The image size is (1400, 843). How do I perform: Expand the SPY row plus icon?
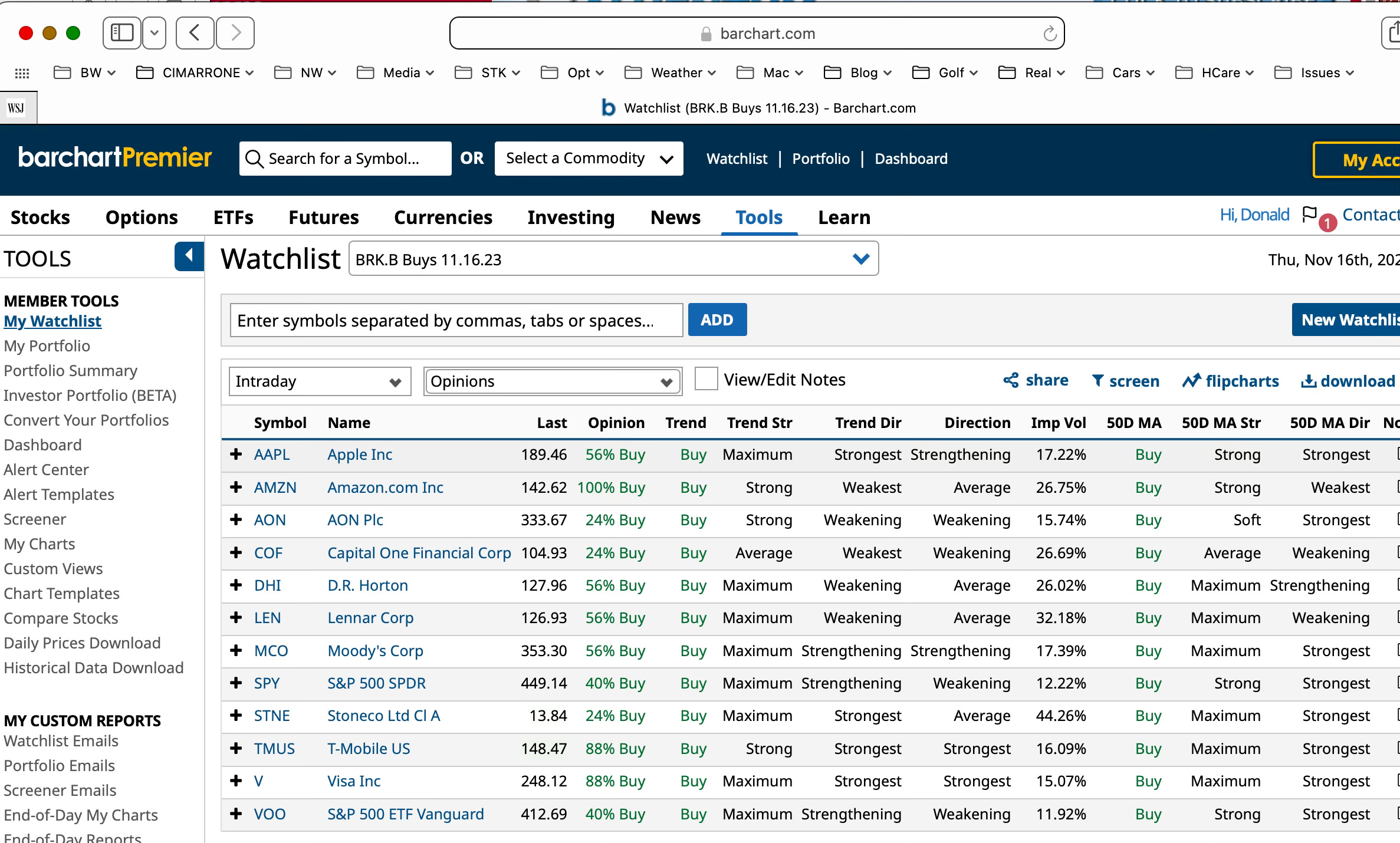(x=236, y=683)
